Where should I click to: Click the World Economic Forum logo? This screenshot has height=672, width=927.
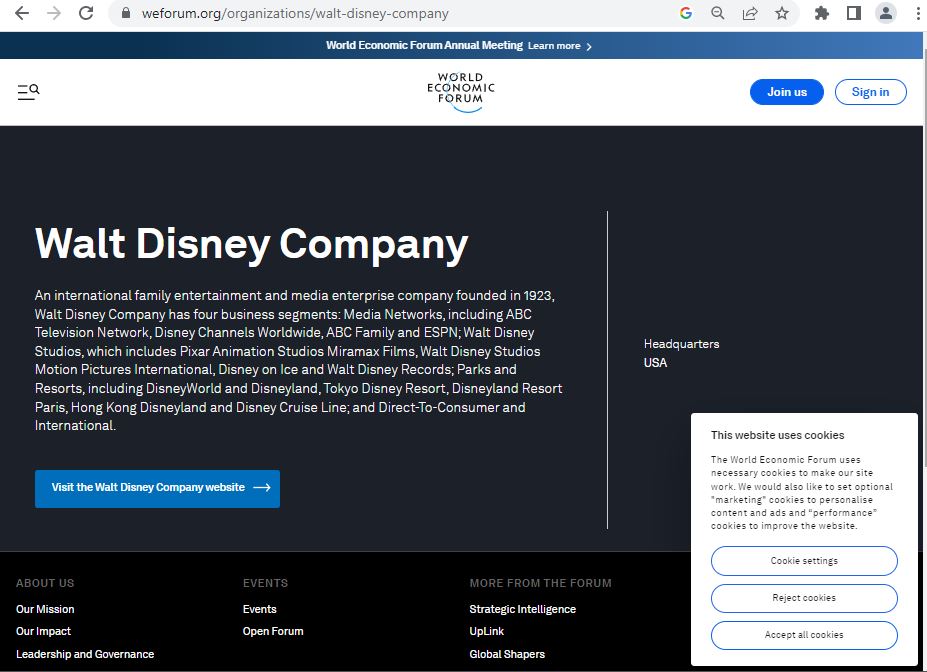tap(461, 92)
